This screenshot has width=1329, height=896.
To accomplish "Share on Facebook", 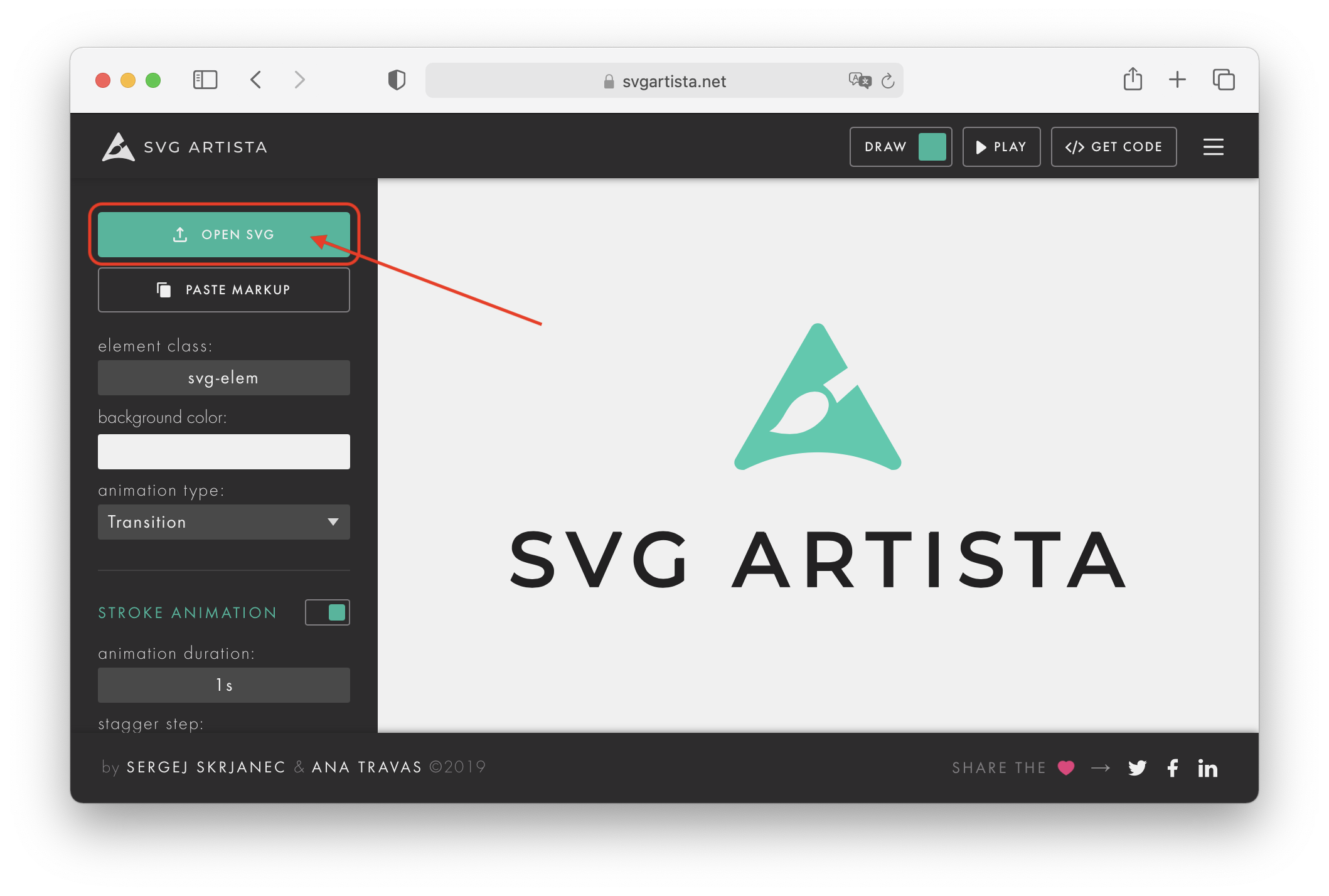I will pos(1172,767).
